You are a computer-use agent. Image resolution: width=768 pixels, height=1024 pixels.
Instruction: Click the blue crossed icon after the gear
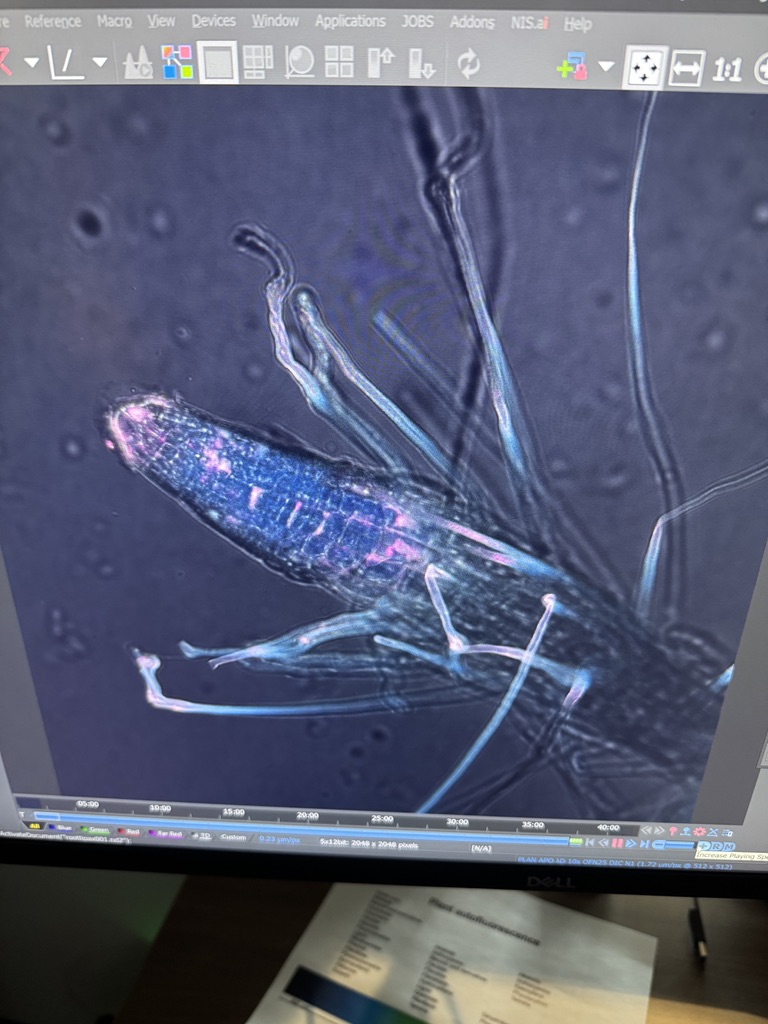click(712, 833)
